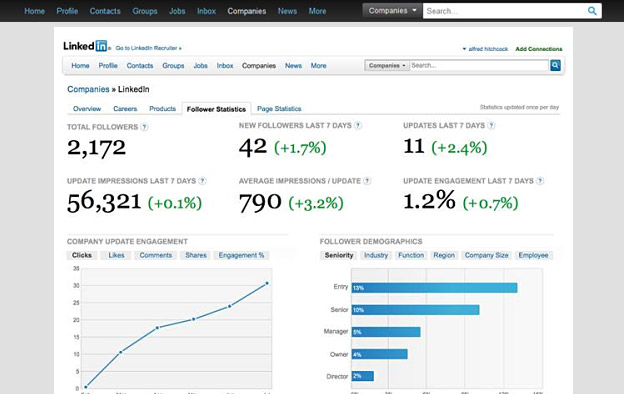The image size is (624, 394).
Task: Click the Companies breadcrumb link
Action: [x=88, y=89]
